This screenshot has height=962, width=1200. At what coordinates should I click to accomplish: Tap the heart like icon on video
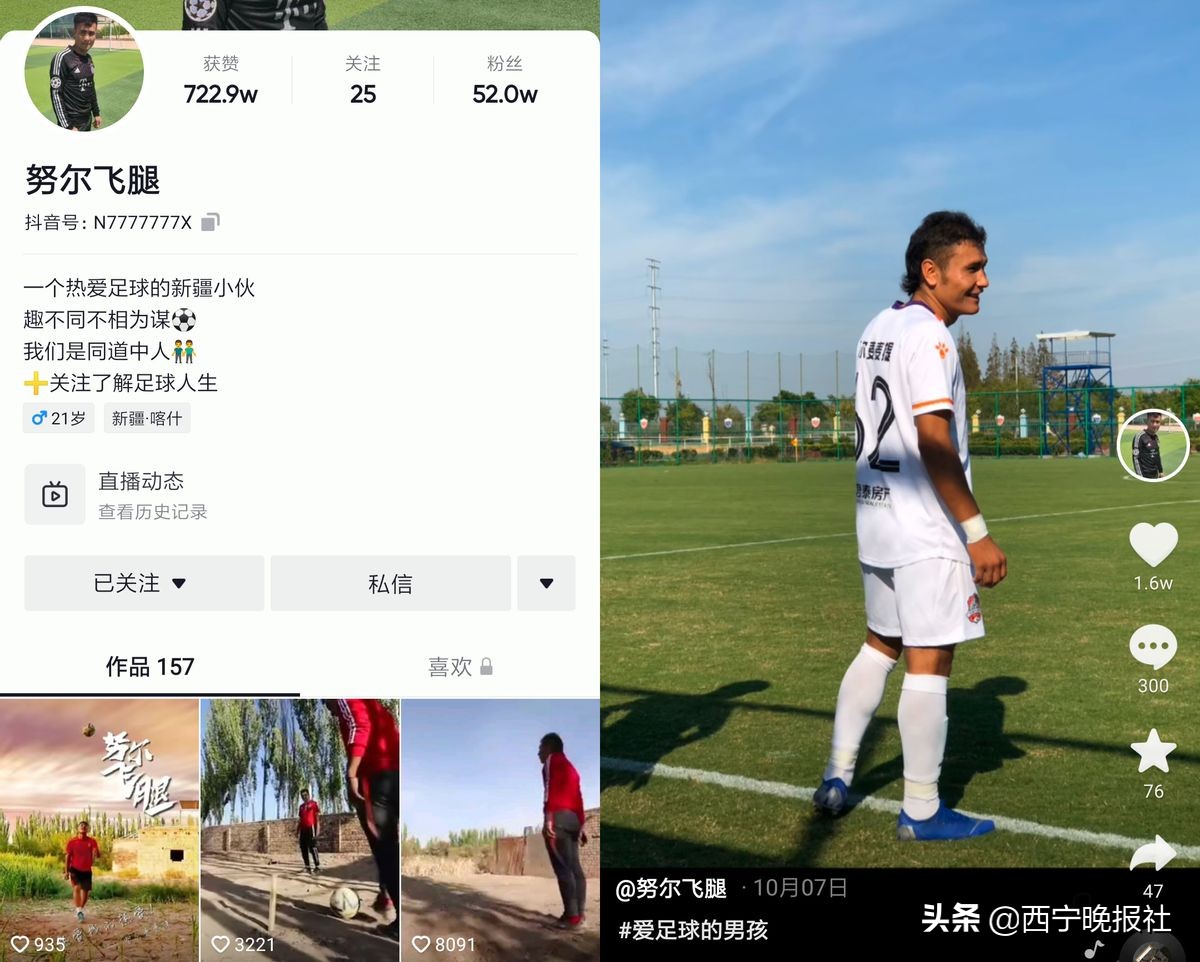pos(1153,544)
